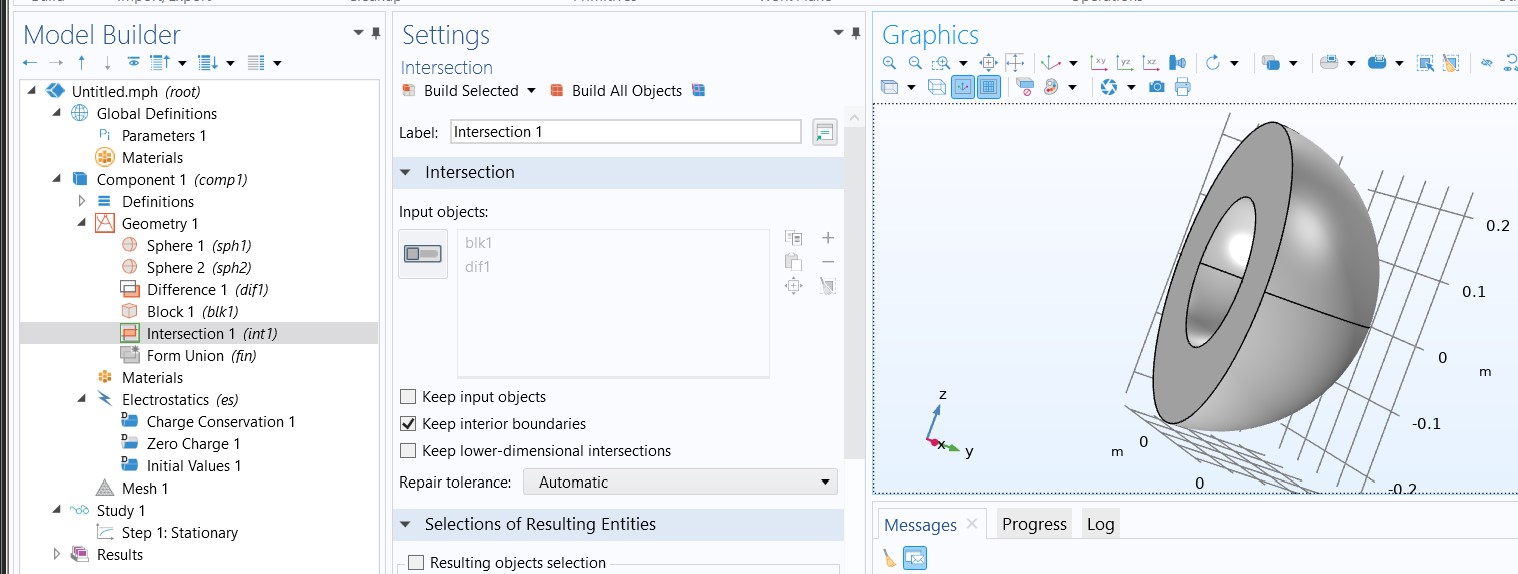The image size is (1518, 574).
Task: Click the Zoom Extents icon in Graphics
Action: coord(988,62)
